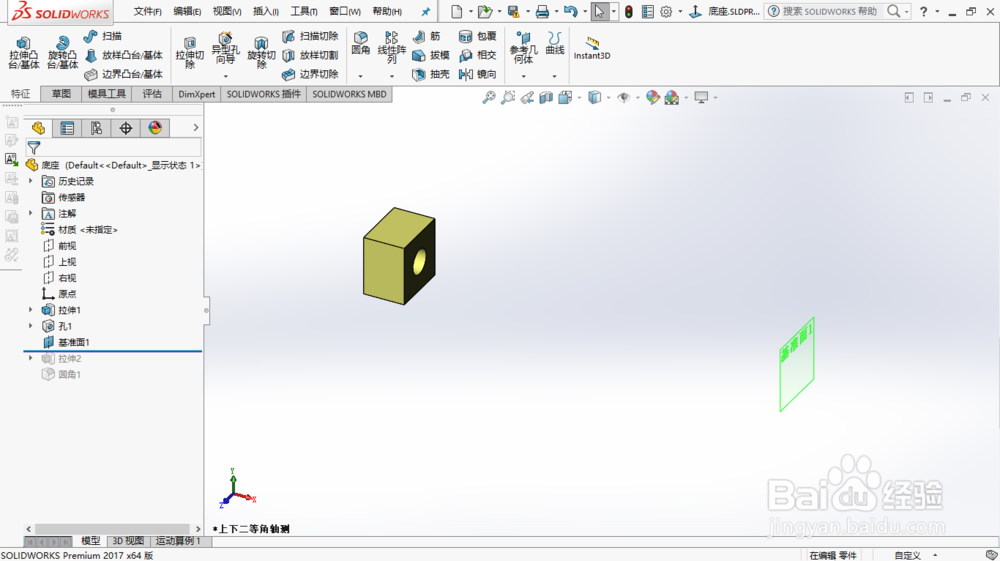Image resolution: width=1000 pixels, height=561 pixels.
Task: Open the 参考几何体 reference geometry tool
Action: tap(523, 48)
